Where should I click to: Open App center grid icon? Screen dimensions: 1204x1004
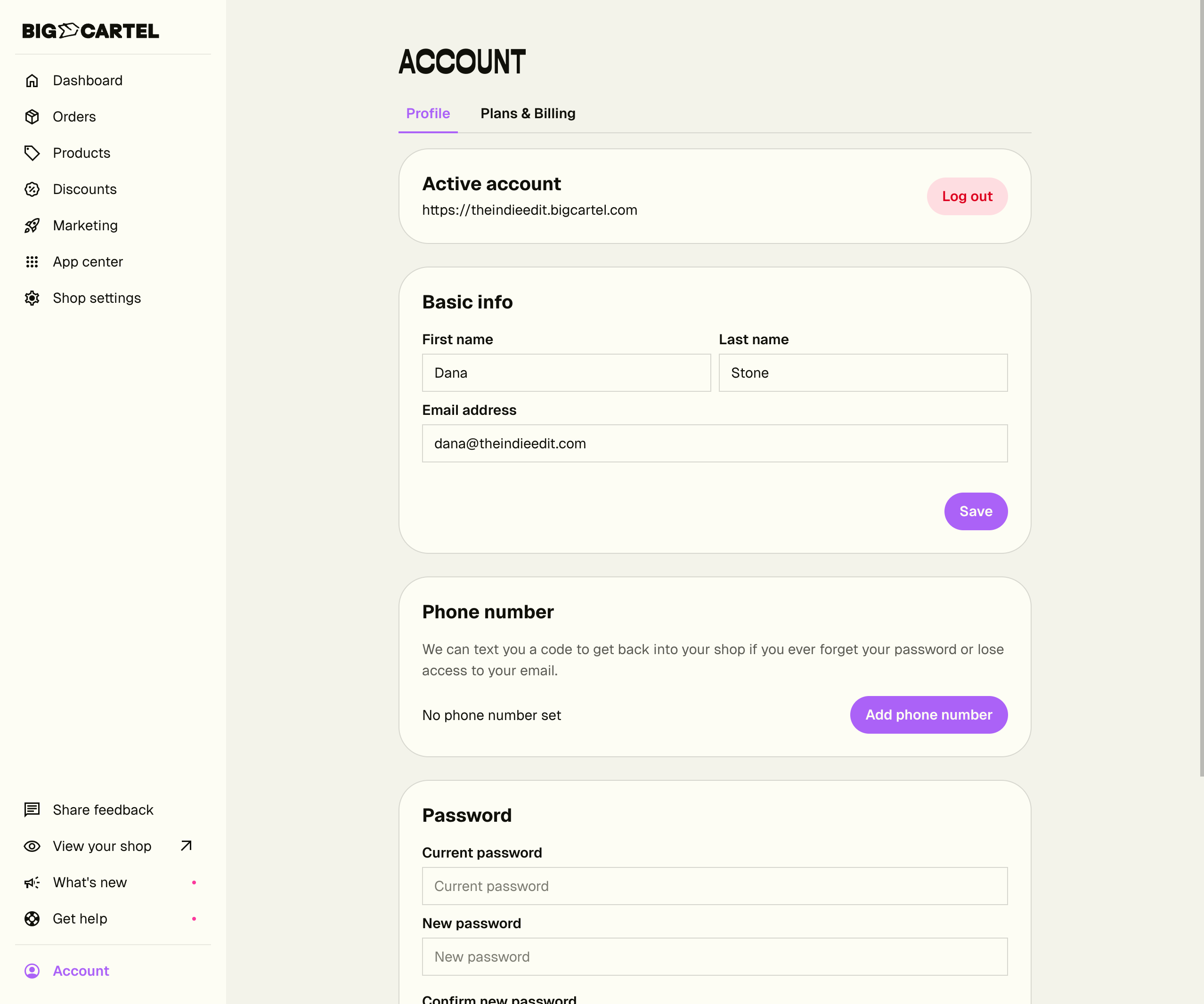(x=32, y=262)
